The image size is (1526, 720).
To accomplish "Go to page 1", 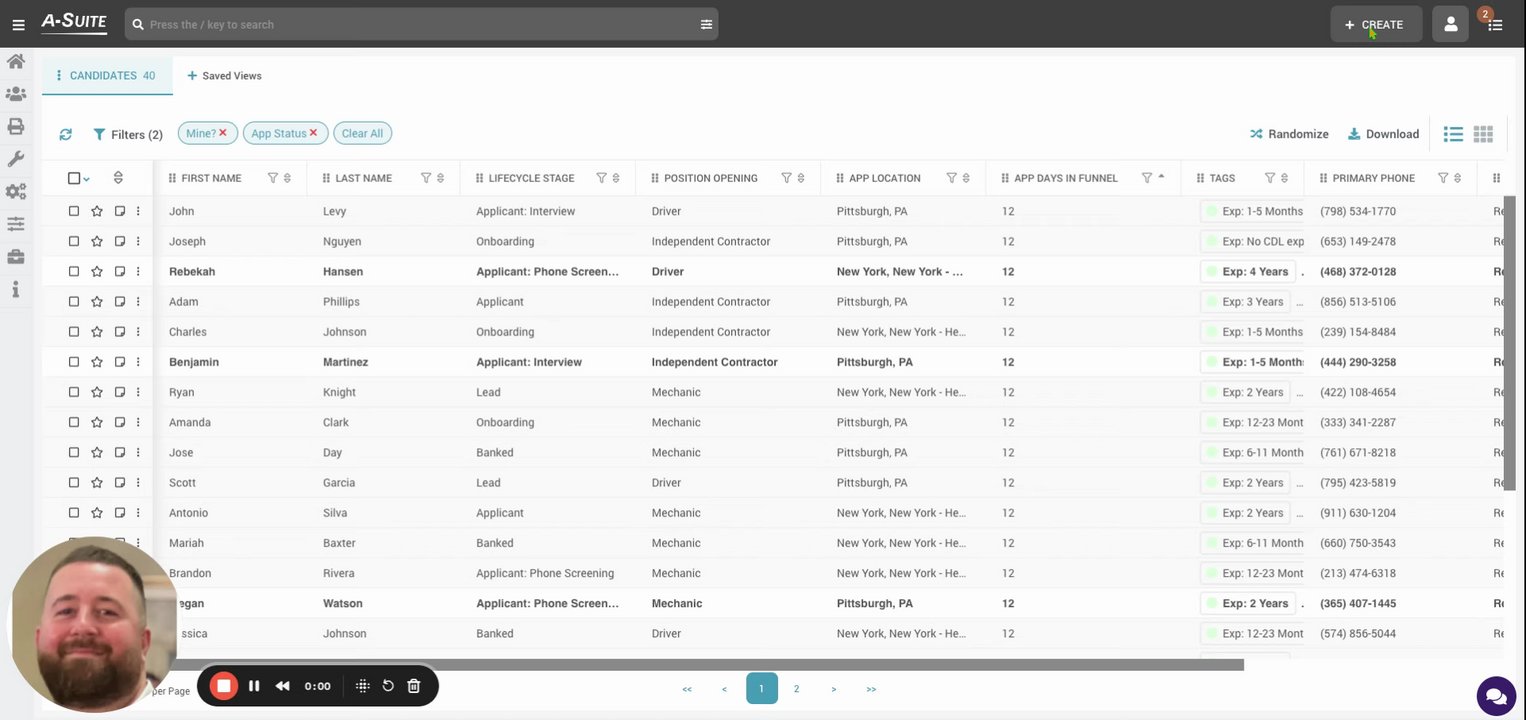I will tap(761, 688).
